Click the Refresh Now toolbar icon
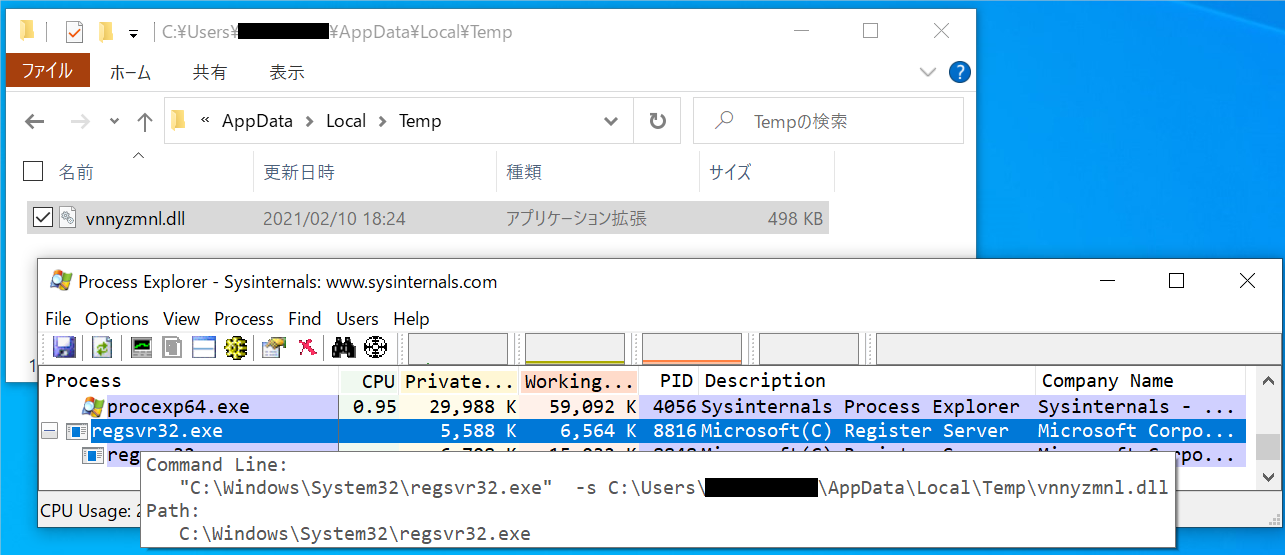Image resolution: width=1285 pixels, height=555 pixels. tap(102, 348)
